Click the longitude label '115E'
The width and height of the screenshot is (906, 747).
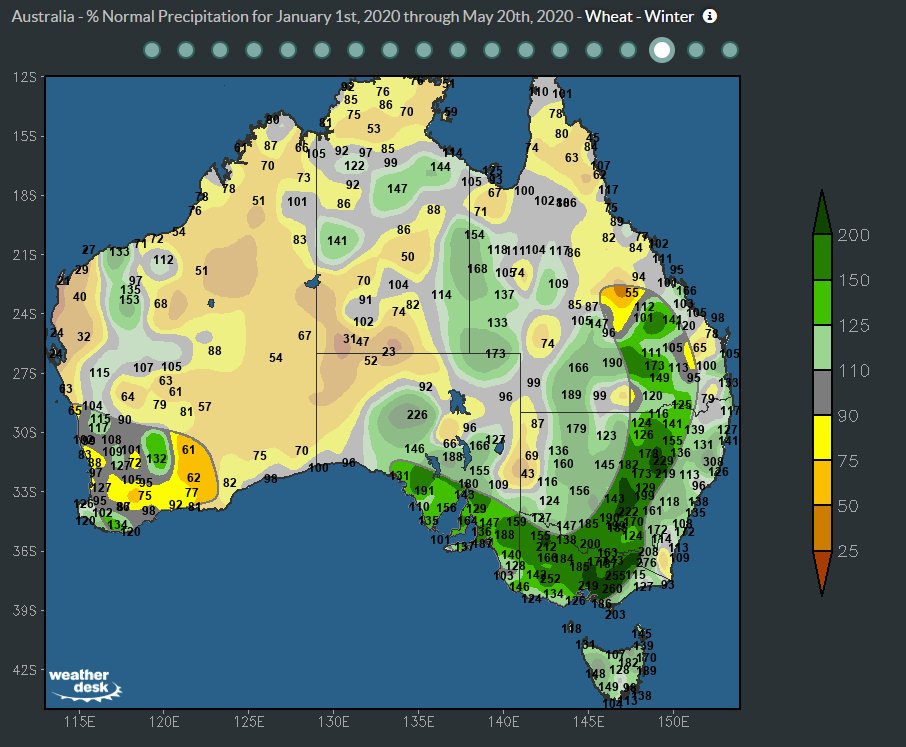79,722
